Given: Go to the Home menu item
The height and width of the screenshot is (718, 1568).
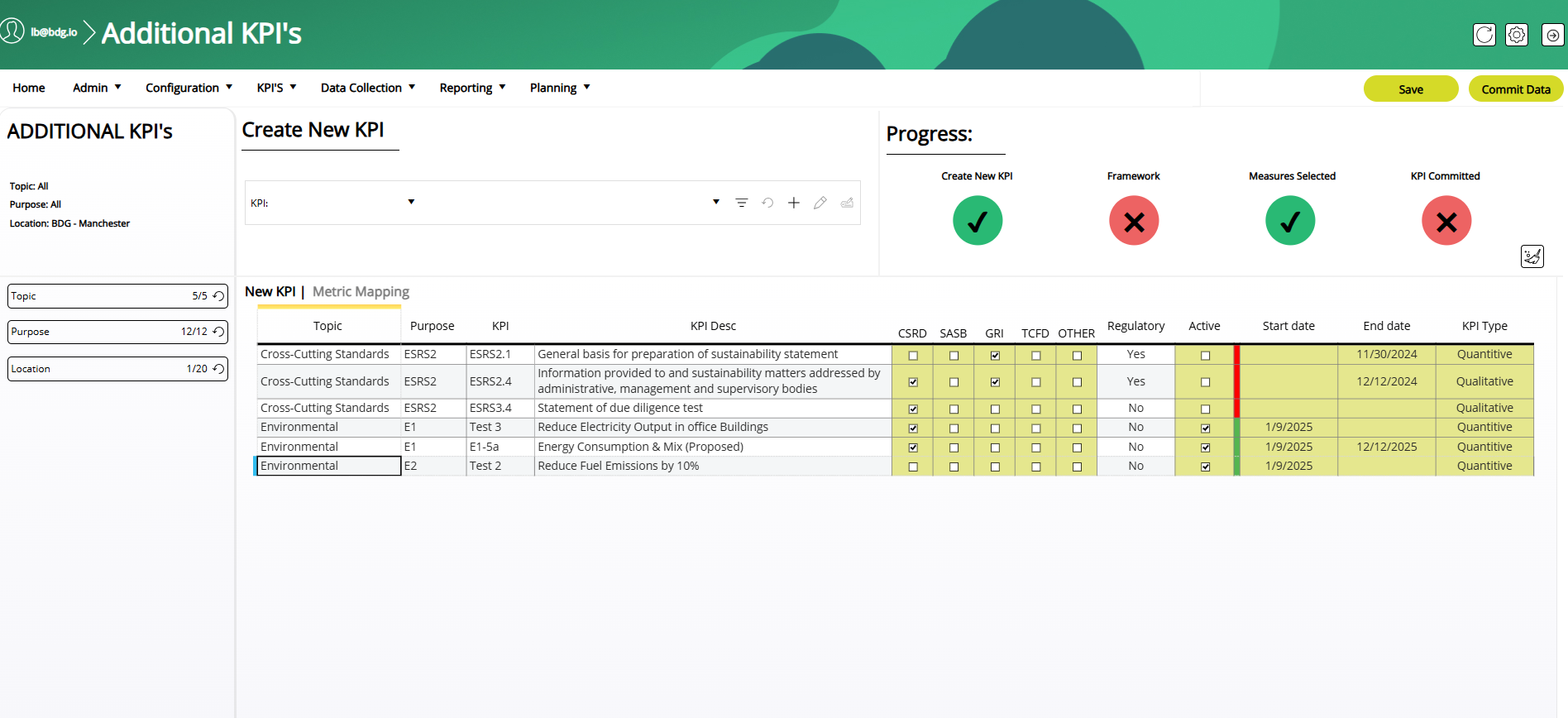Looking at the screenshot, I should (29, 88).
